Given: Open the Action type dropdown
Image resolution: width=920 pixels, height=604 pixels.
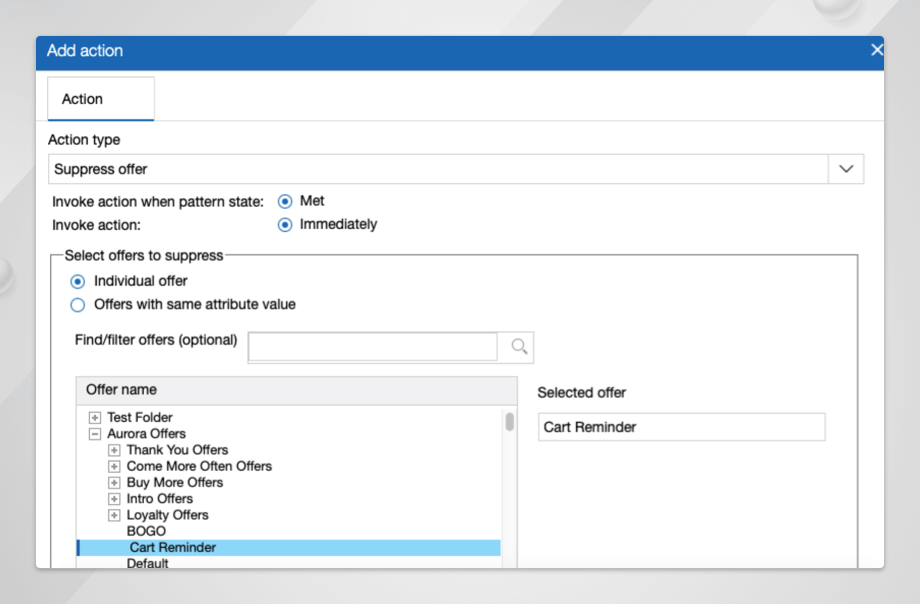Looking at the screenshot, I should tap(846, 169).
